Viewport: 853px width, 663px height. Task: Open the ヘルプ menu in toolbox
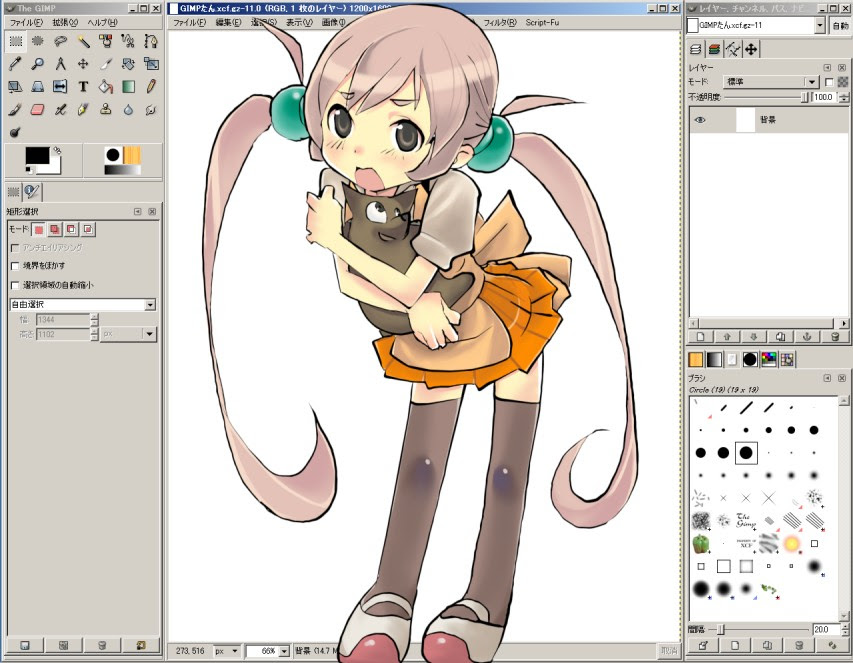(102, 22)
